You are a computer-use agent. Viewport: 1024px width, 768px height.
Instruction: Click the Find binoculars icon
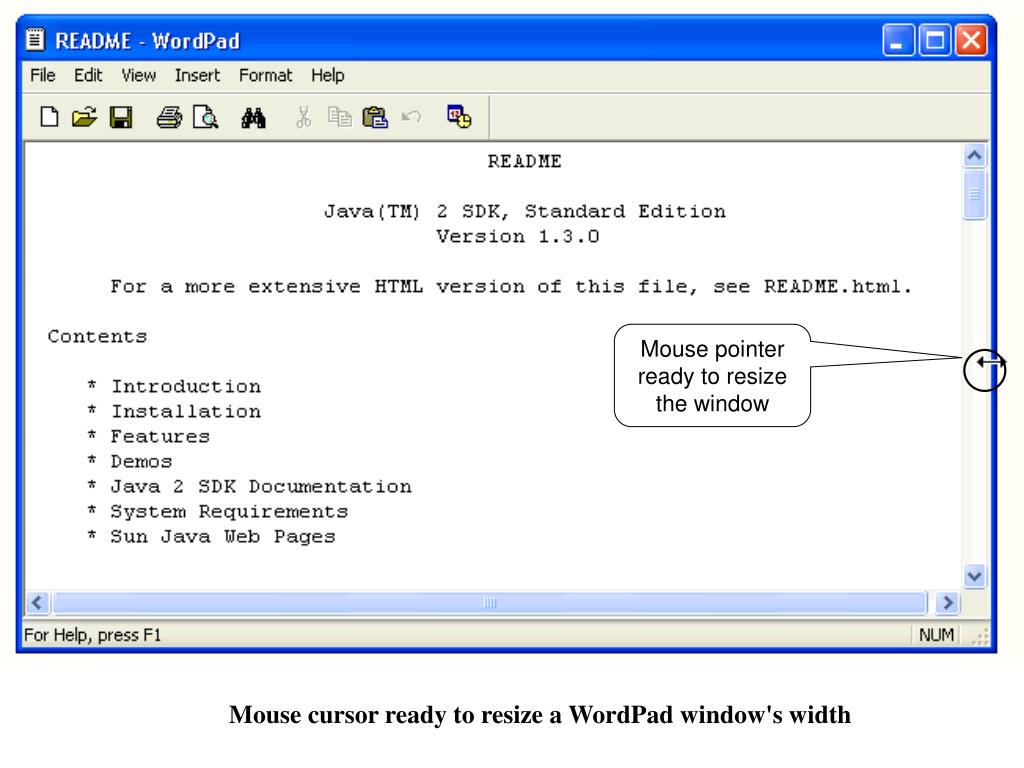click(x=253, y=118)
